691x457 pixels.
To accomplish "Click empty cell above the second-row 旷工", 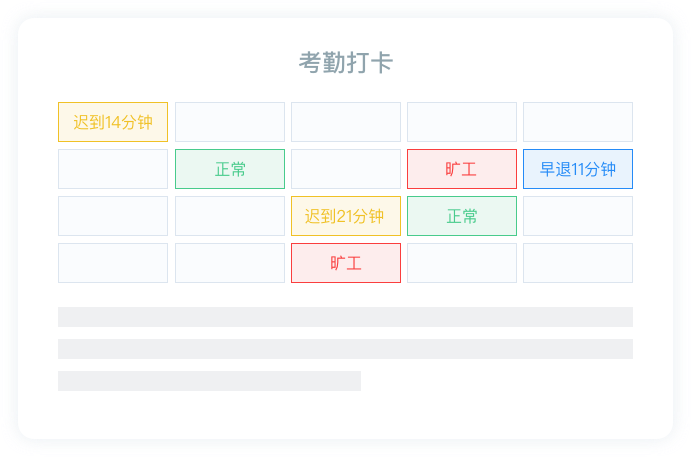I will (461, 122).
